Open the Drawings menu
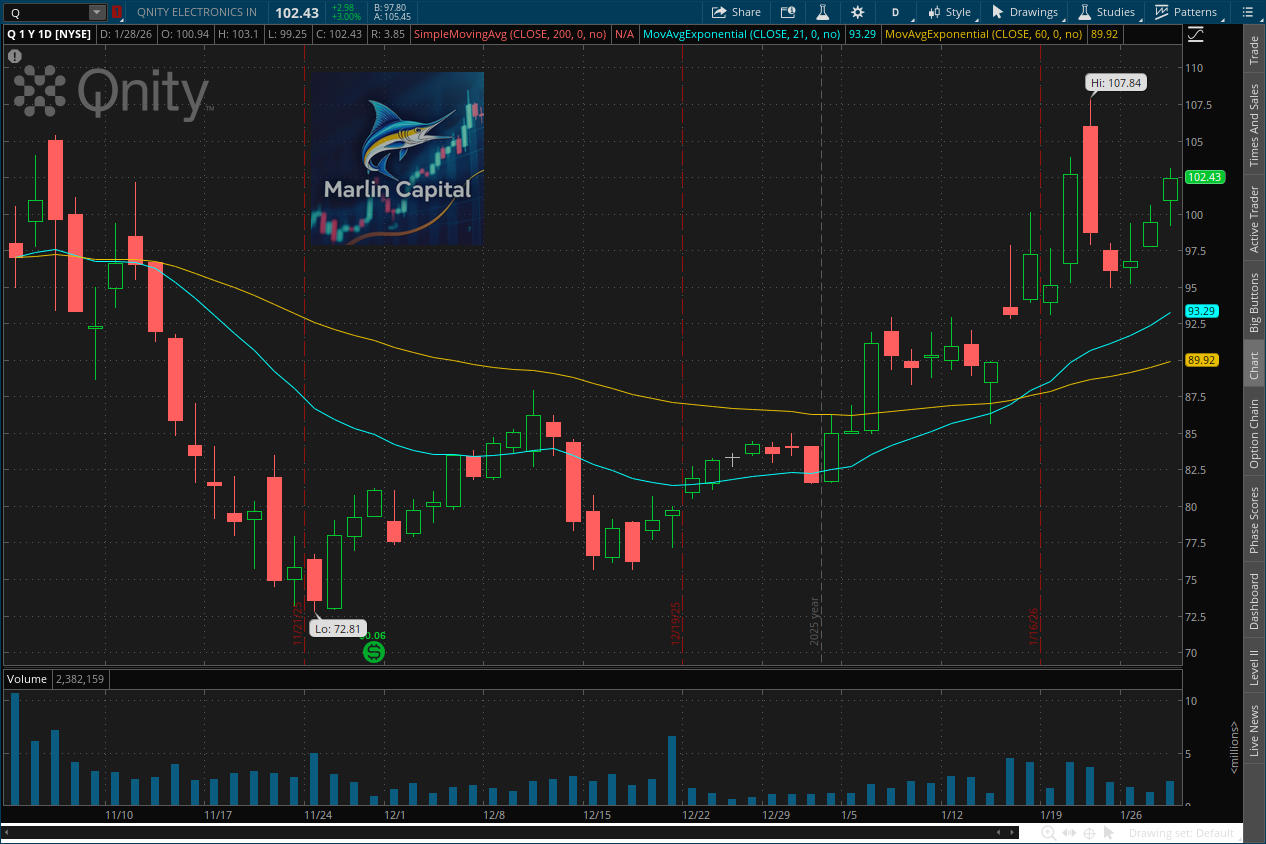This screenshot has height=844, width=1266. click(1025, 12)
